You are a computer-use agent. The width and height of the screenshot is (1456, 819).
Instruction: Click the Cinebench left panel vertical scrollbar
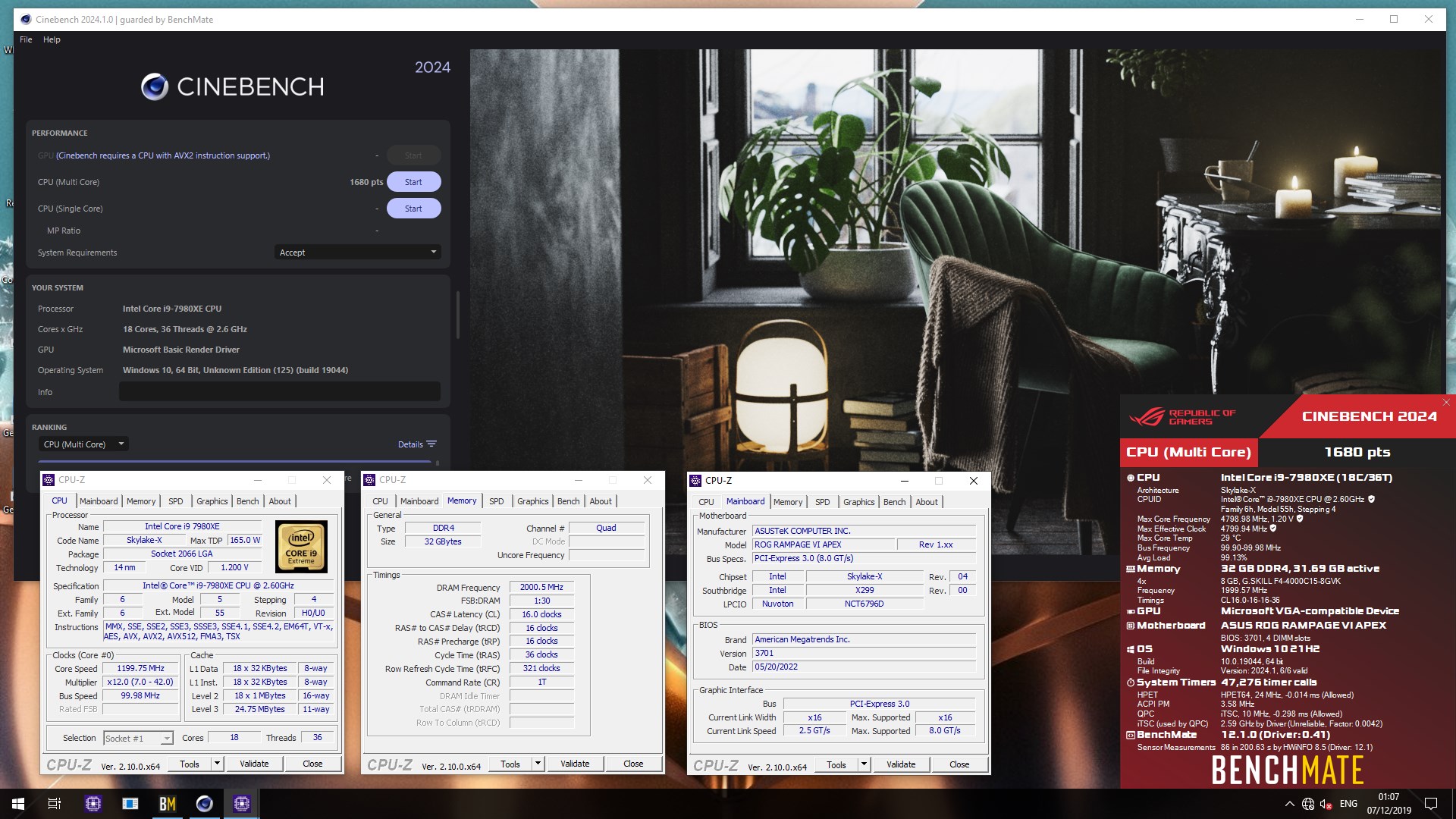point(458,315)
